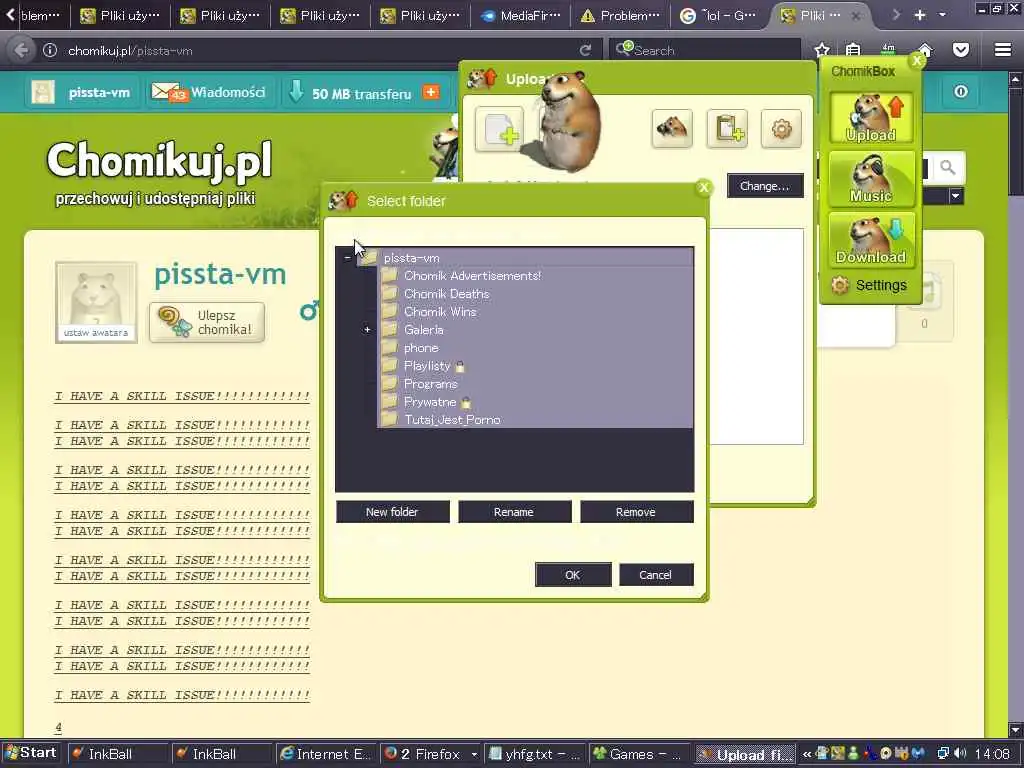Click the hamster icon in Upload toolbar
This screenshot has width=1024, height=768.
672,129
